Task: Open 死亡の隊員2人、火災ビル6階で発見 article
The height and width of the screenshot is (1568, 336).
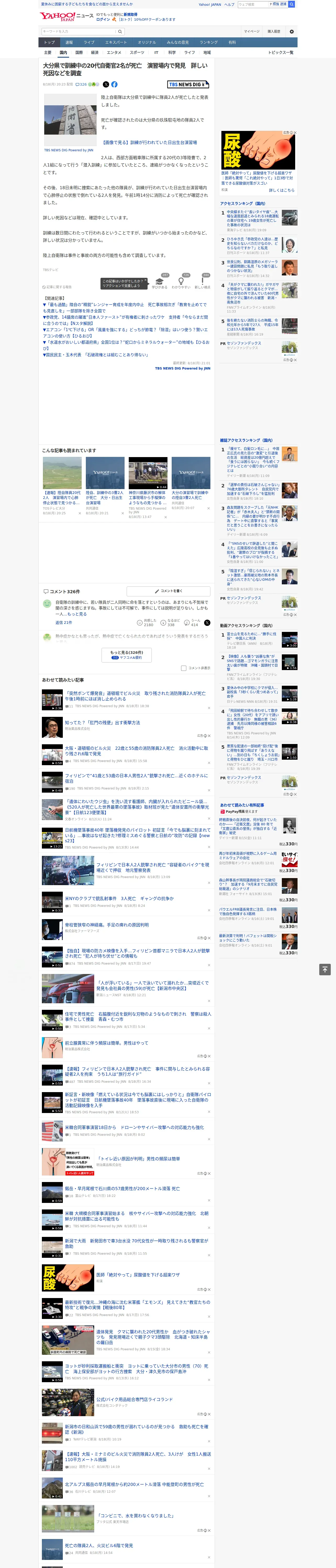Action: tap(99, 1546)
